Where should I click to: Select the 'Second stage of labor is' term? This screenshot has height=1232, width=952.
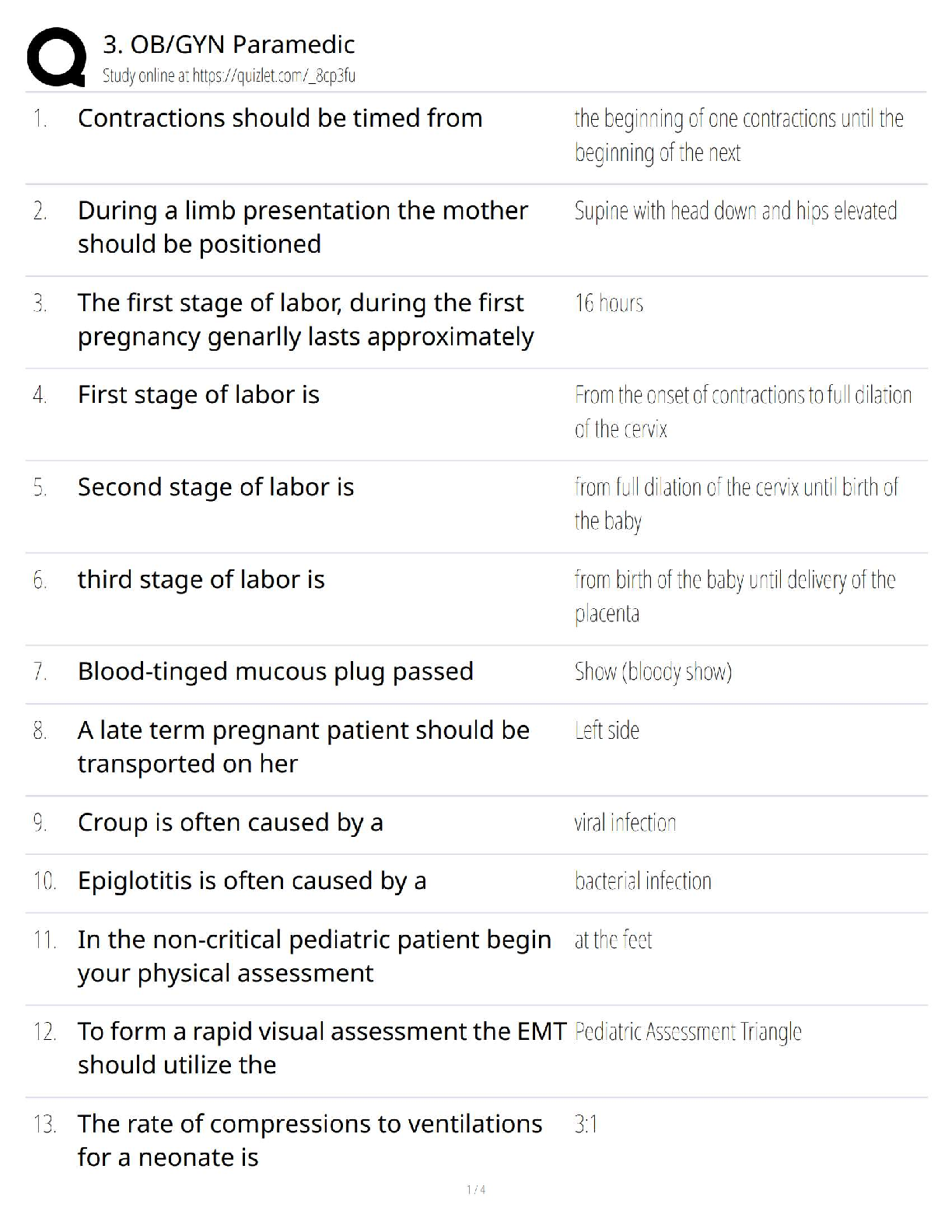tap(215, 488)
